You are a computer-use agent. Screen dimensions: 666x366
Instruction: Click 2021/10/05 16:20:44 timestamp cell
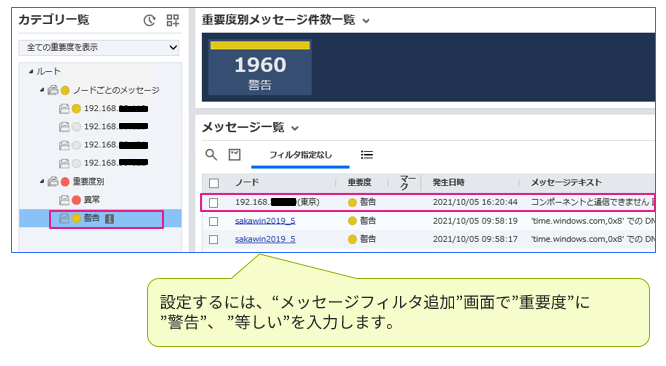(x=475, y=202)
